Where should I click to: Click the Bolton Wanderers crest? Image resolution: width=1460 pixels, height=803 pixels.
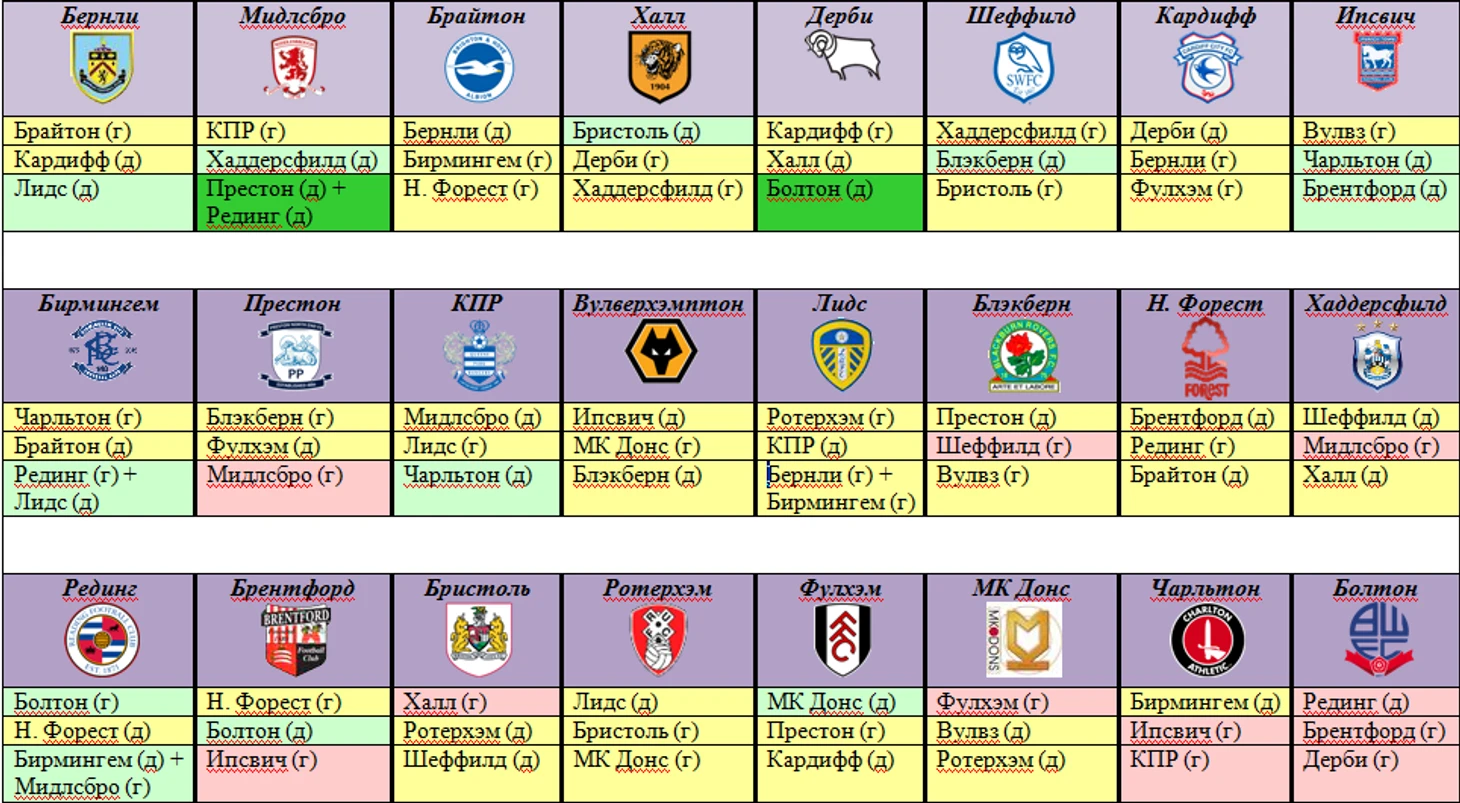[1376, 640]
